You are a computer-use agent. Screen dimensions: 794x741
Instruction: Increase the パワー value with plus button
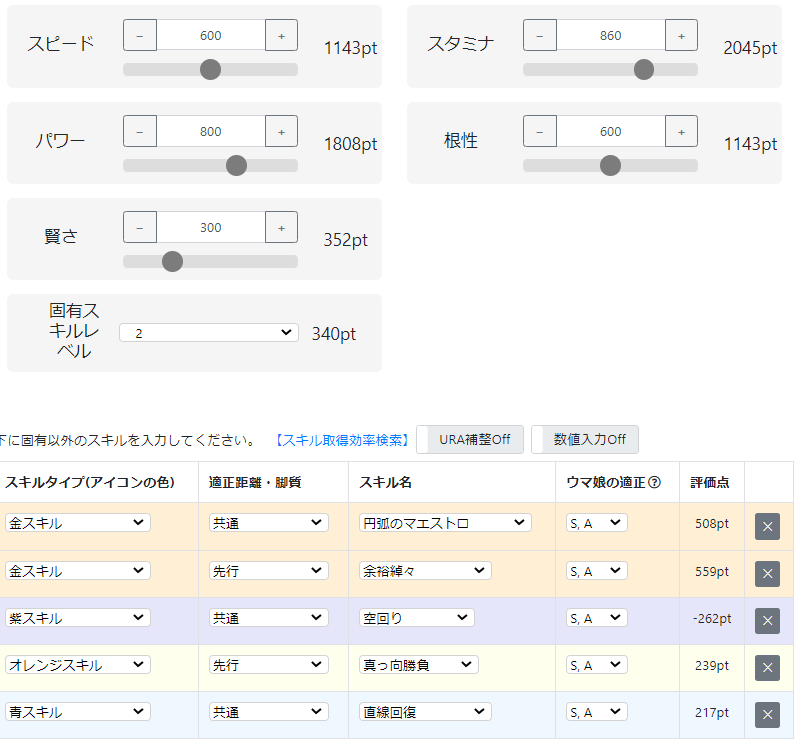coord(282,131)
